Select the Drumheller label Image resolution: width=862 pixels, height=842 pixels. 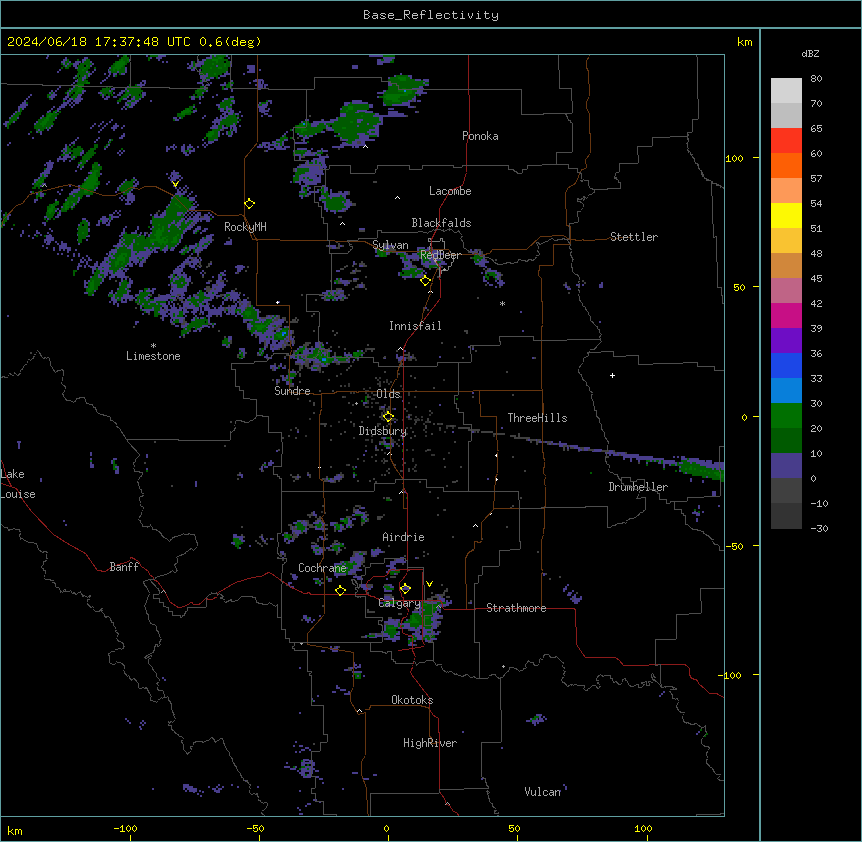point(638,487)
